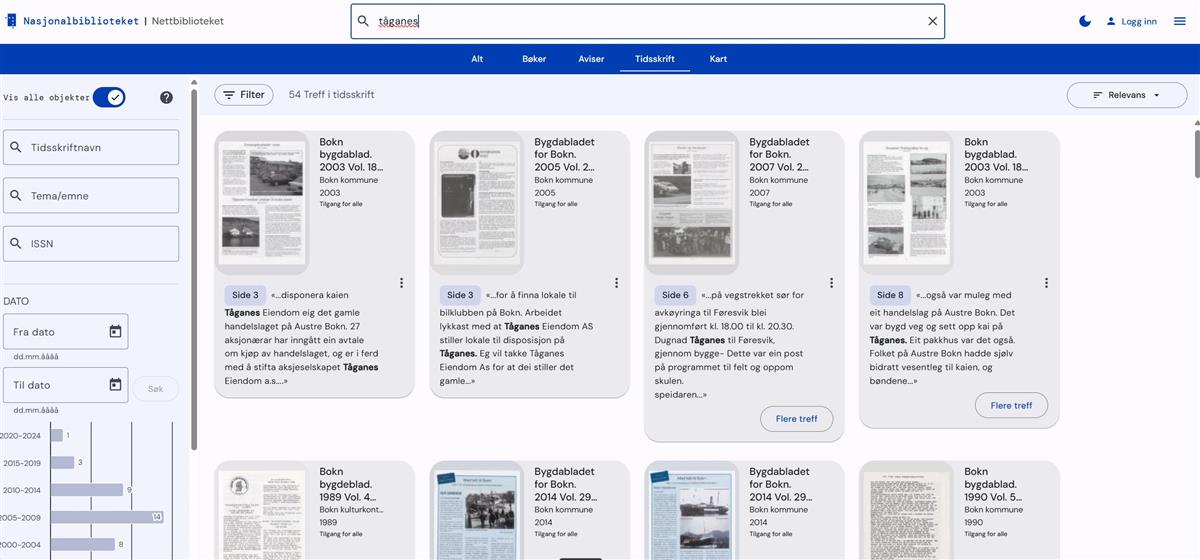The height and width of the screenshot is (560, 1200).
Task: Expand the Filter panel button
Action: pos(244,95)
